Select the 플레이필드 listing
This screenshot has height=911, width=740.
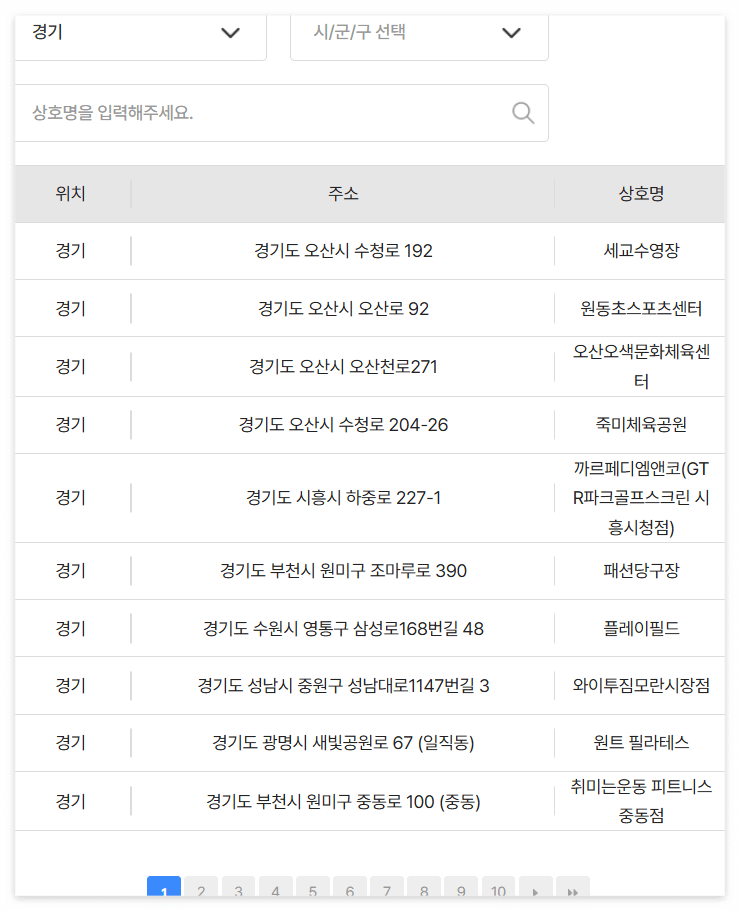[x=650, y=628]
